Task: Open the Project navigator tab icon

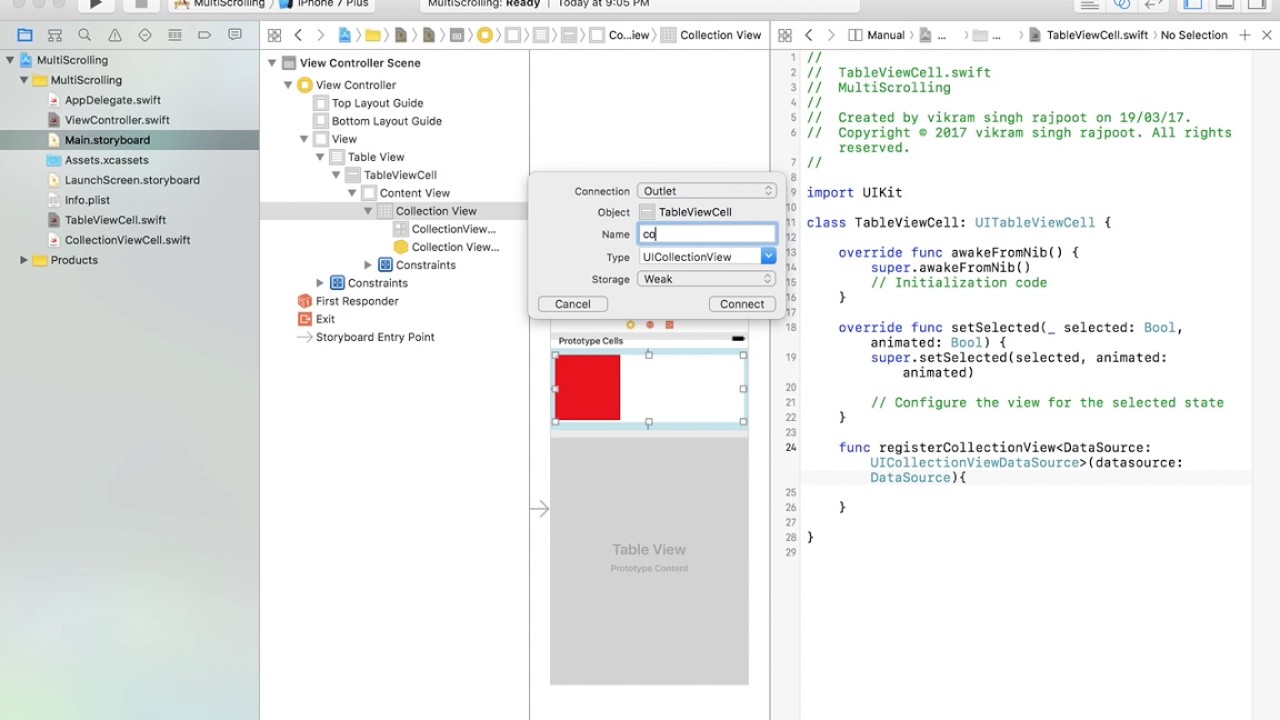Action: (25, 35)
